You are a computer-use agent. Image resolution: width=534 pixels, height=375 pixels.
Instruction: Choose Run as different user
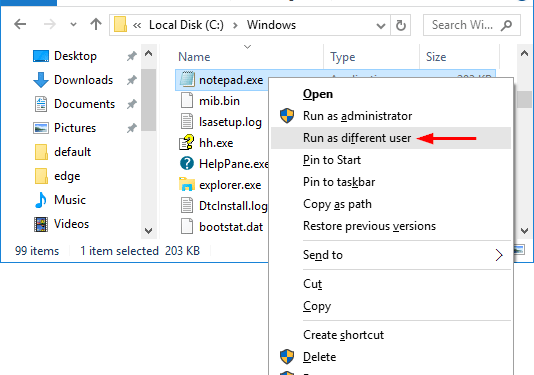[391, 138]
